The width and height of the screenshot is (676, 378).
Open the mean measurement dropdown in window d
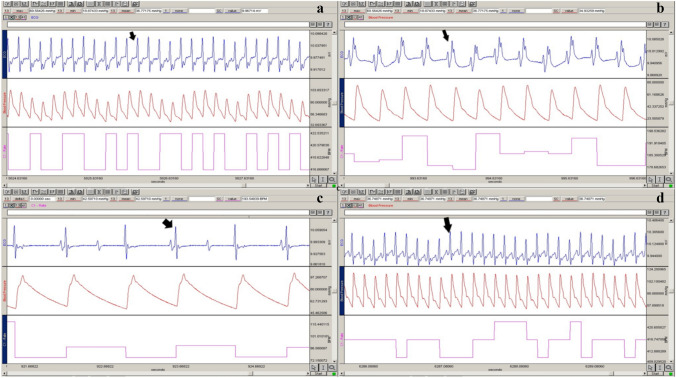click(463, 199)
